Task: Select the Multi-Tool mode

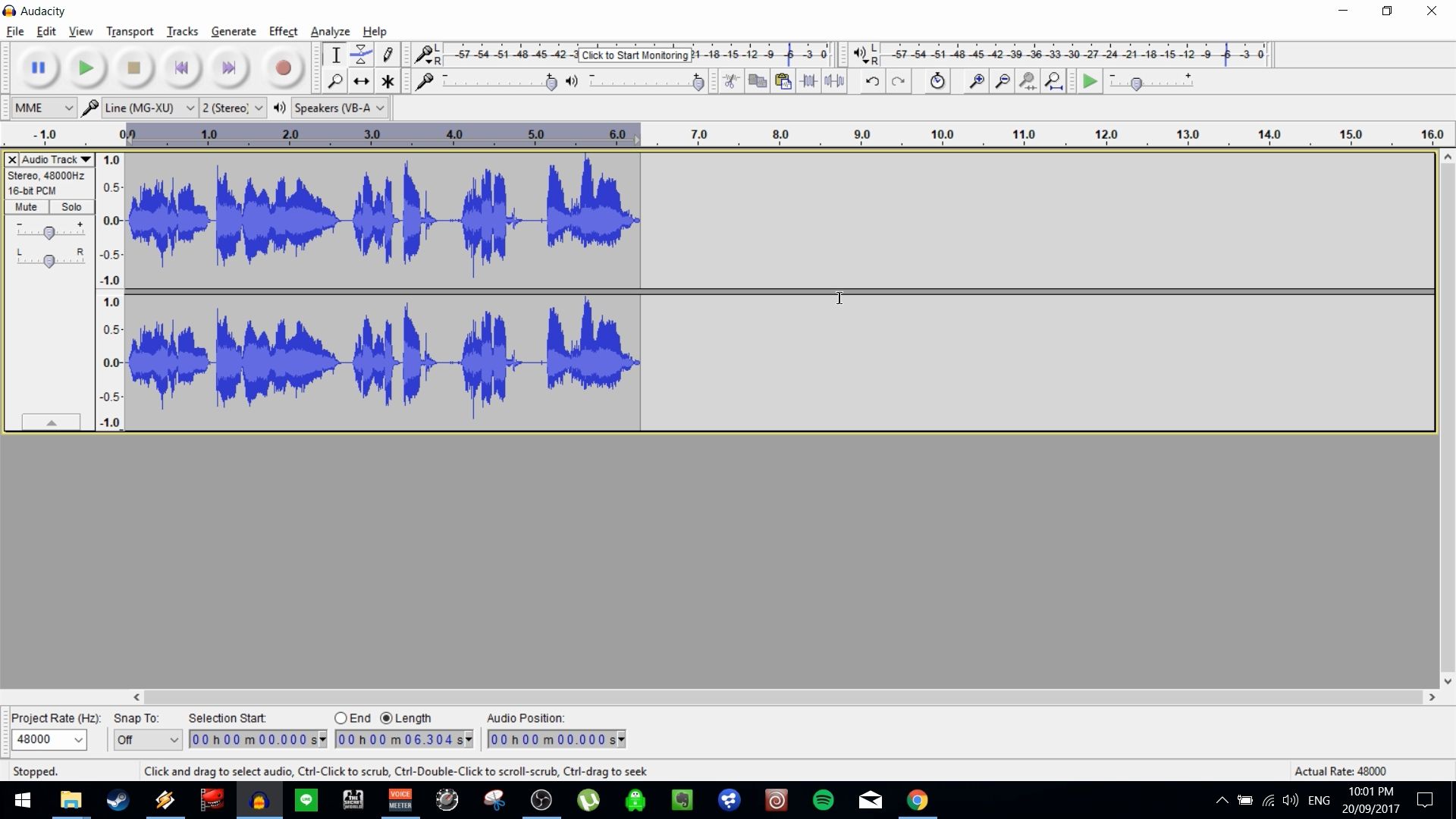Action: point(388,81)
